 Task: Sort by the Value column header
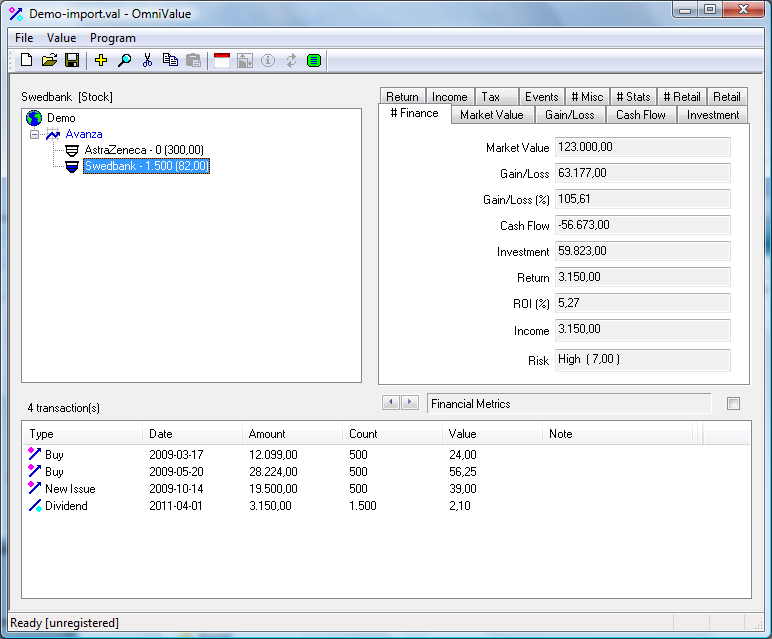coord(492,434)
